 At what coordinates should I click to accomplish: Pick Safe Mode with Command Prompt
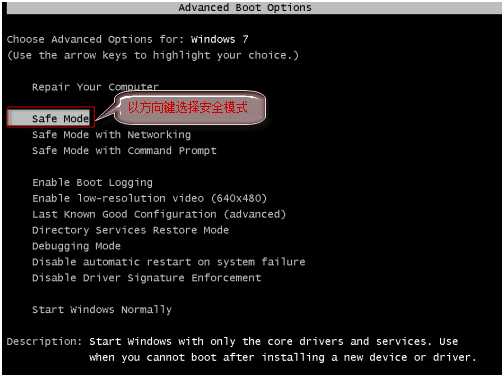(124, 151)
